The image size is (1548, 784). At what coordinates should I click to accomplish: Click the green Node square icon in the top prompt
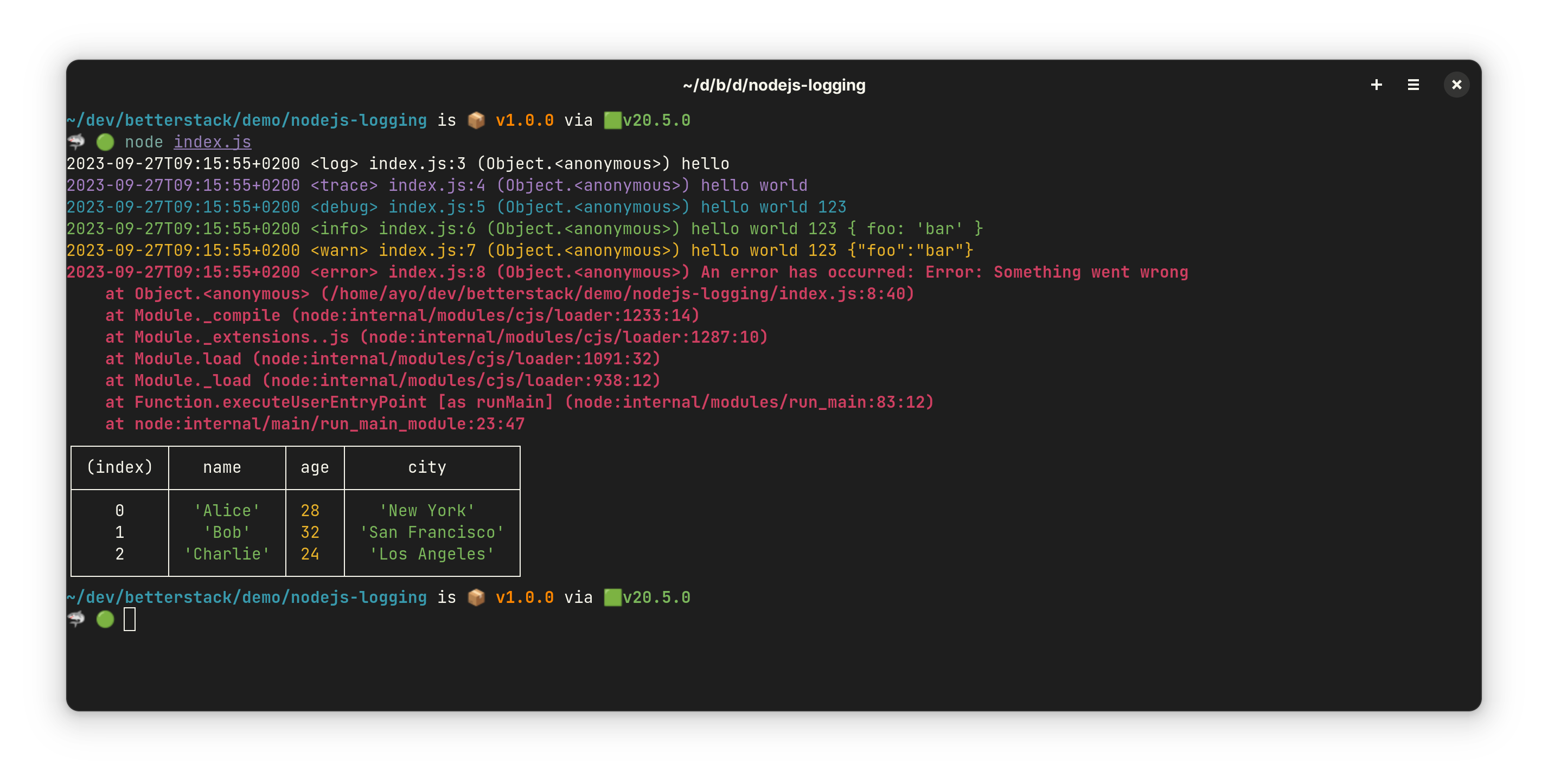612,120
